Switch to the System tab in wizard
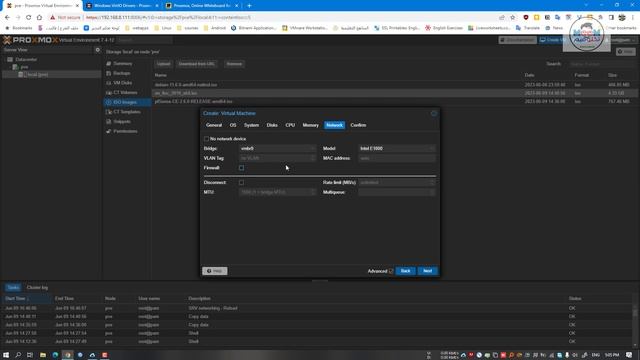The image size is (640, 360). (x=251, y=125)
